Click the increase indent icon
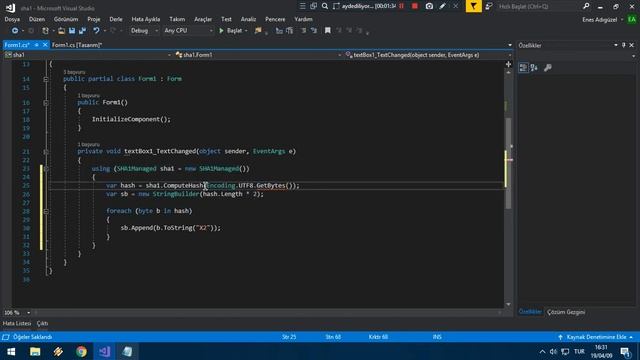 pyautogui.click(x=289, y=31)
